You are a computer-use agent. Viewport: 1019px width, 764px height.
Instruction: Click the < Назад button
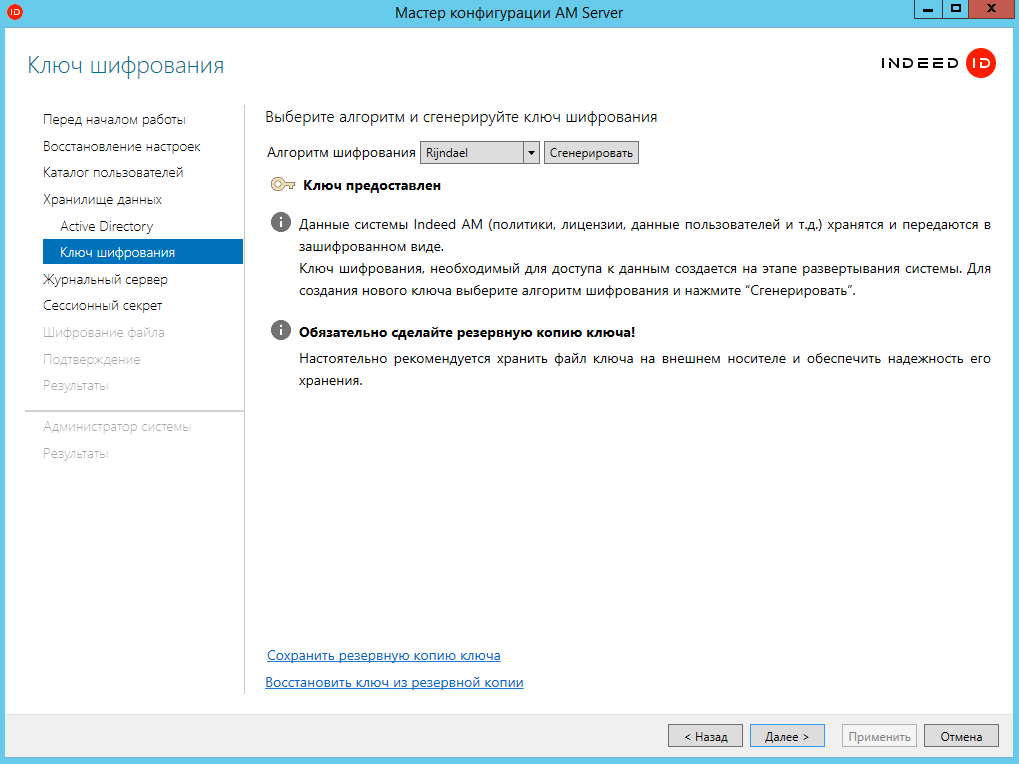[705, 736]
